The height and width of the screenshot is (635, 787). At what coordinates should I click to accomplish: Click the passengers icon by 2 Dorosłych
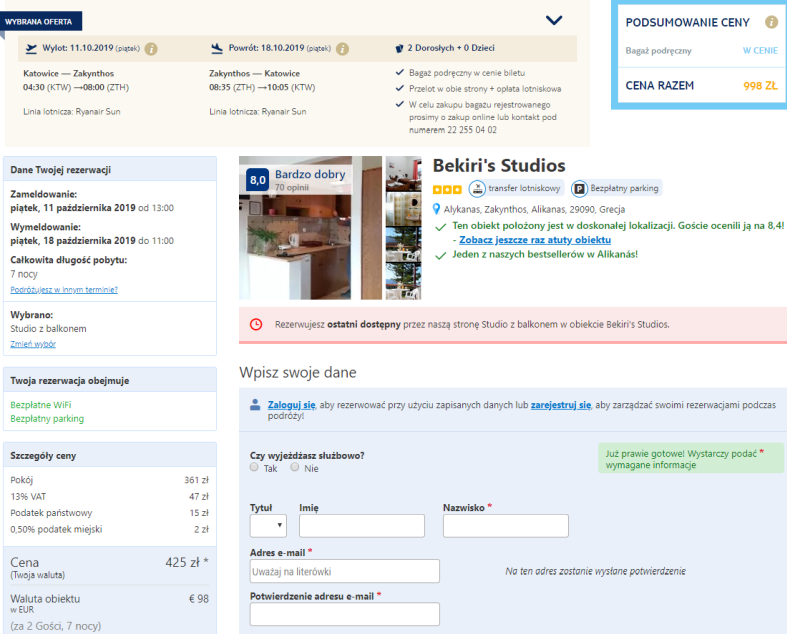(400, 48)
